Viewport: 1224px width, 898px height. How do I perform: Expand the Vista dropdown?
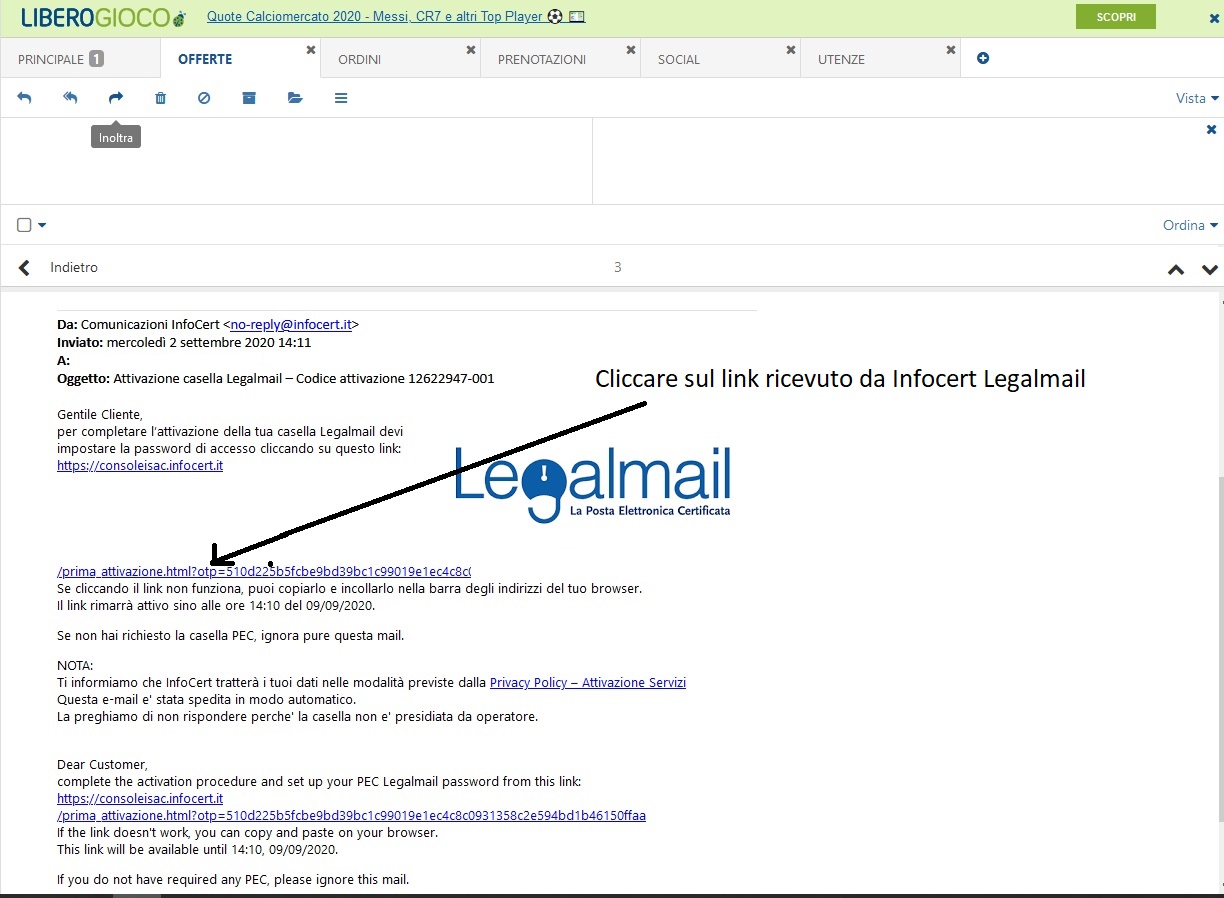click(1197, 98)
